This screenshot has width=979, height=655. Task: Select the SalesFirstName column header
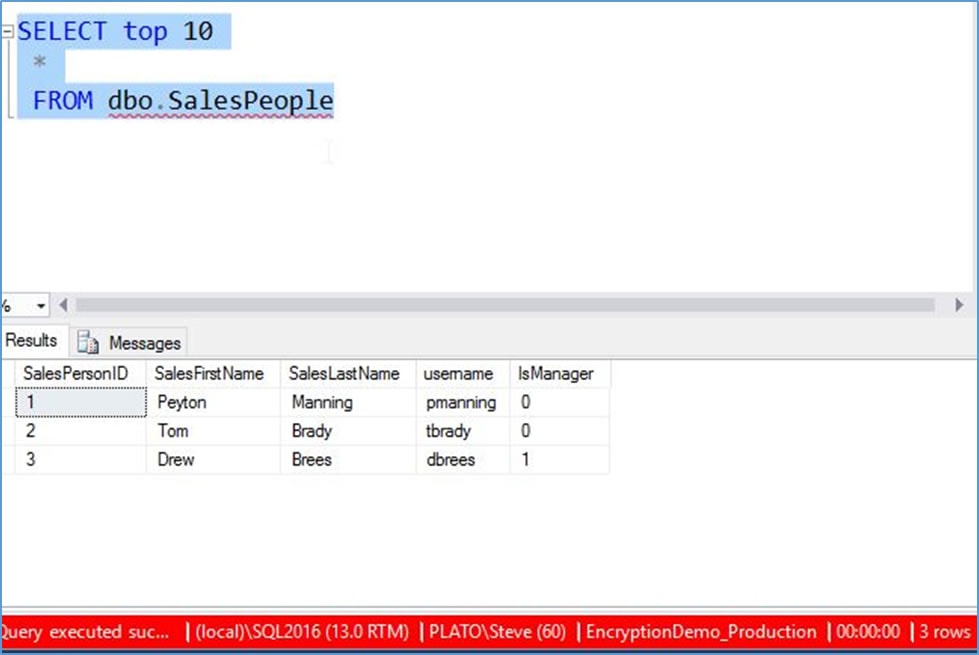coord(208,373)
